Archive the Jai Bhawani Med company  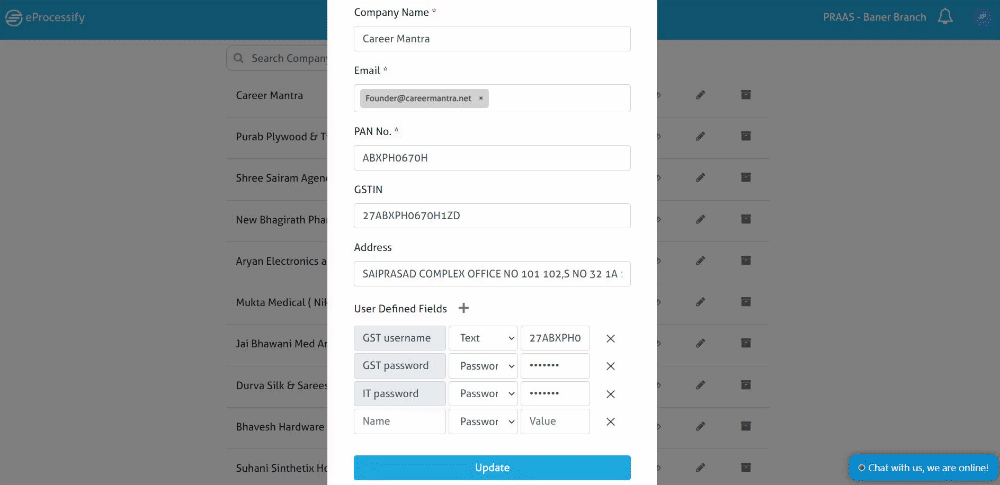[746, 343]
